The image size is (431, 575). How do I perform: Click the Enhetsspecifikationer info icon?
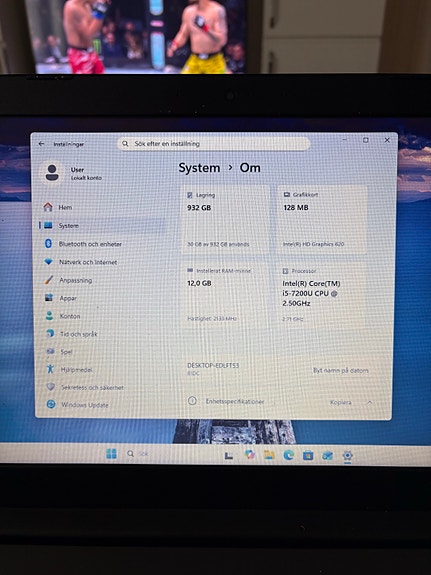[x=192, y=401]
